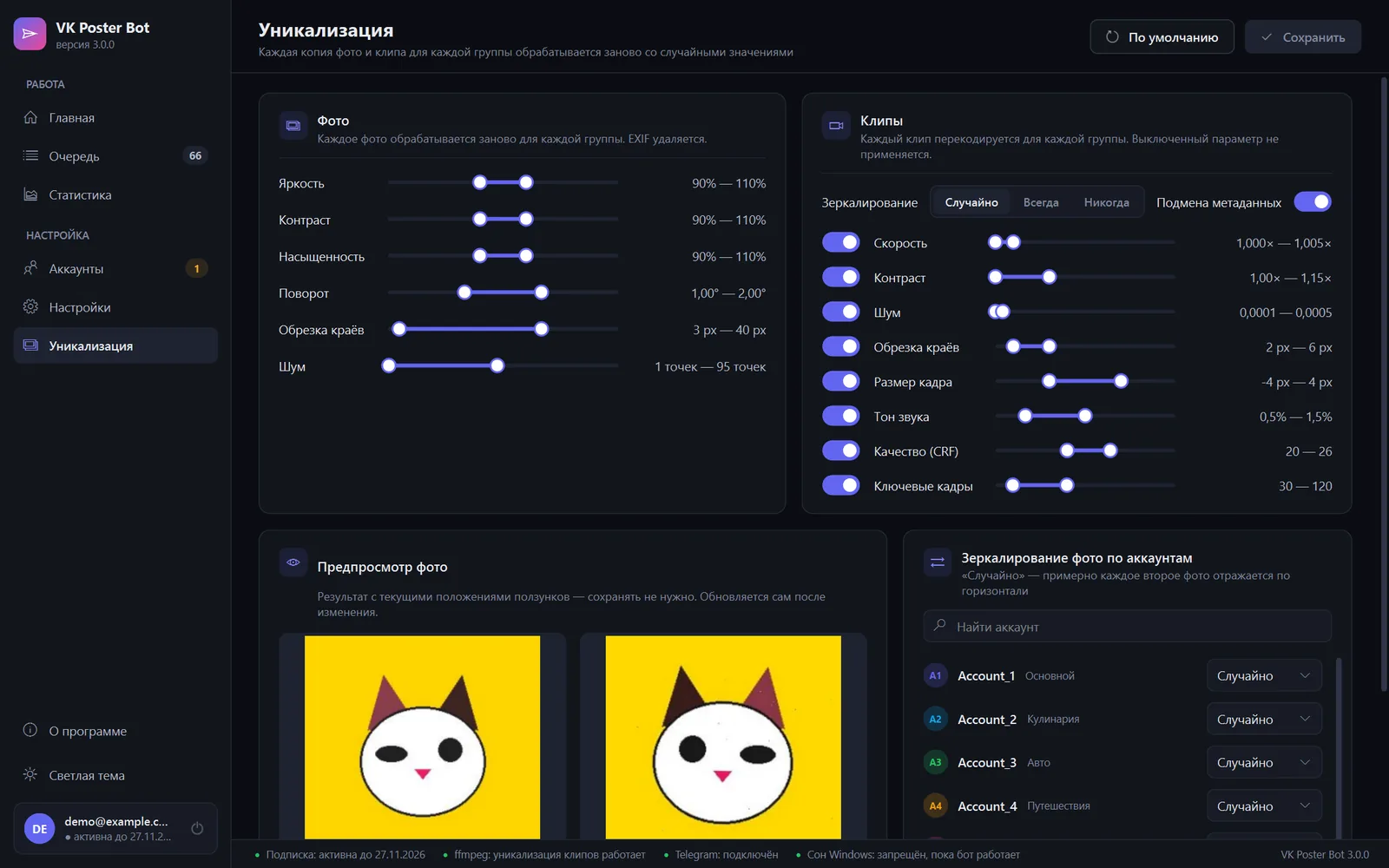Open the mirroring dropdown for Account_2
Viewport: 1389px width, 868px height.
point(1264,719)
